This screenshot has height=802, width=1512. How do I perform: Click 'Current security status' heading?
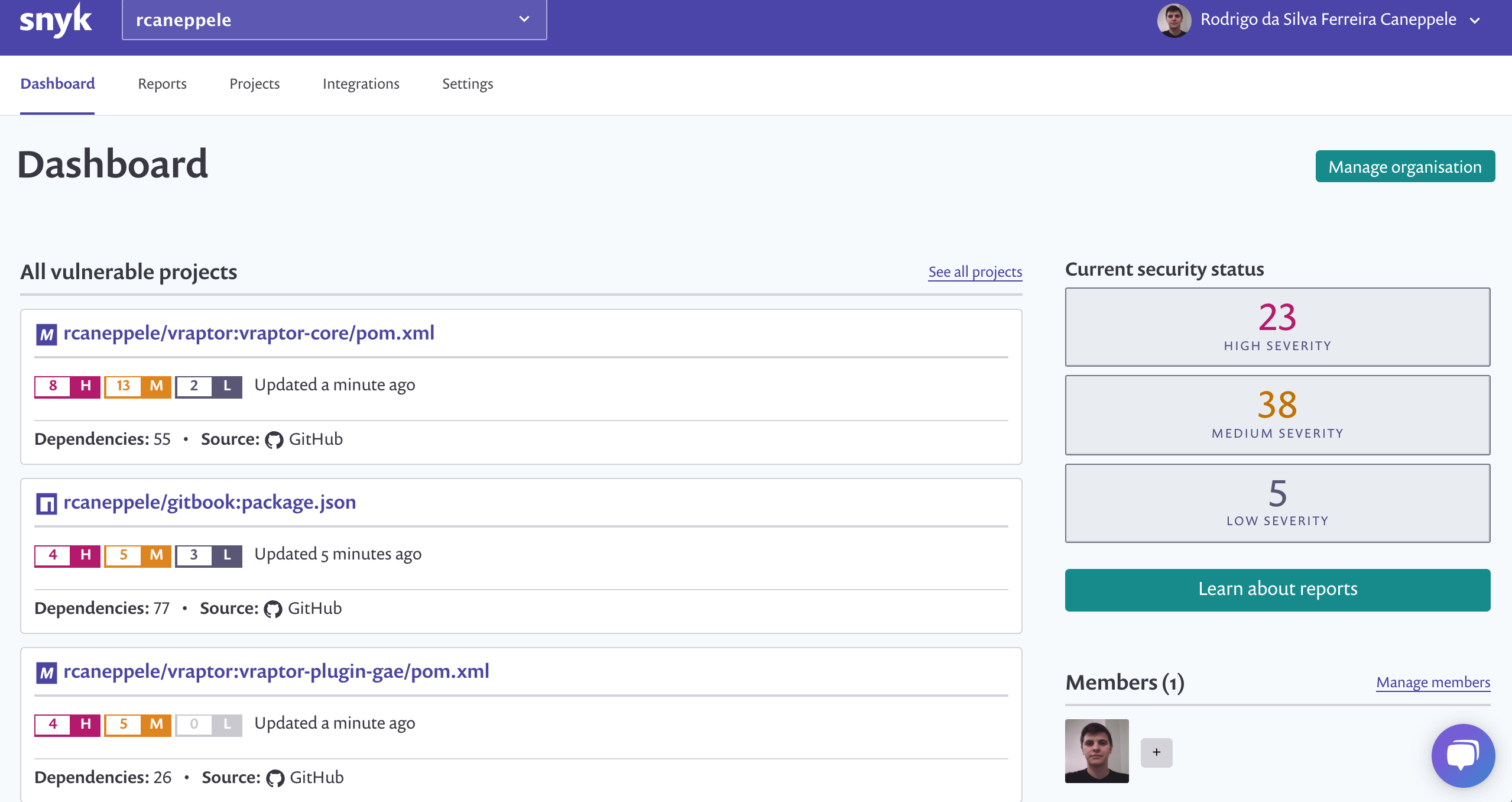[x=1164, y=269]
